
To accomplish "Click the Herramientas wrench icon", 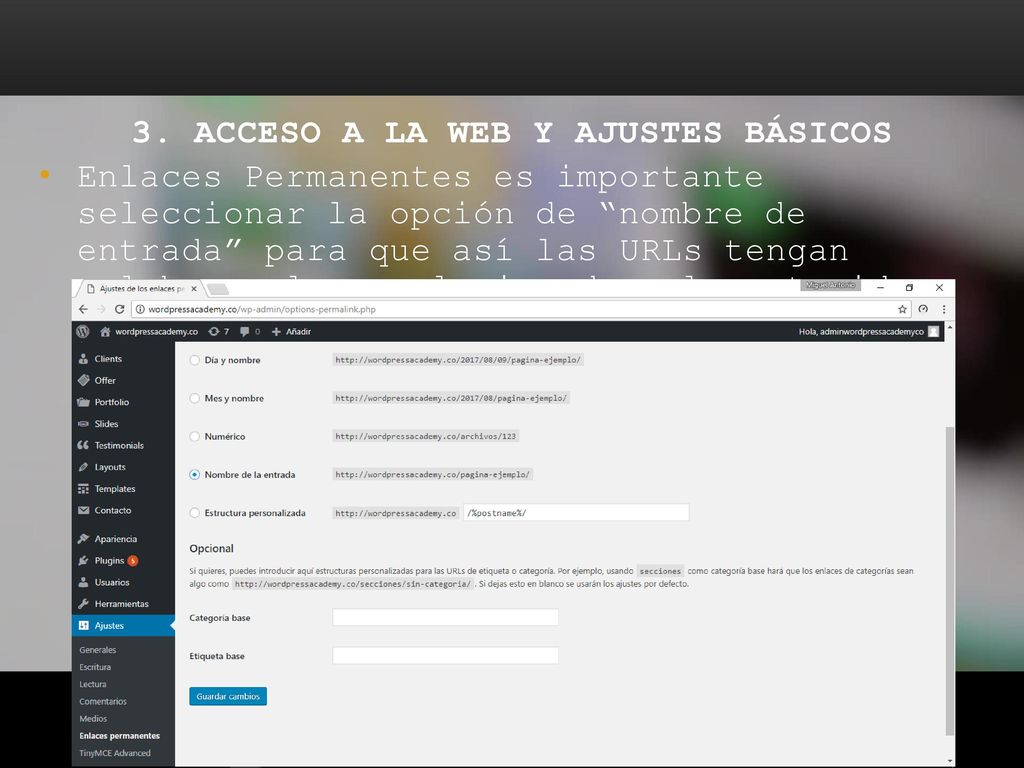I will point(83,603).
